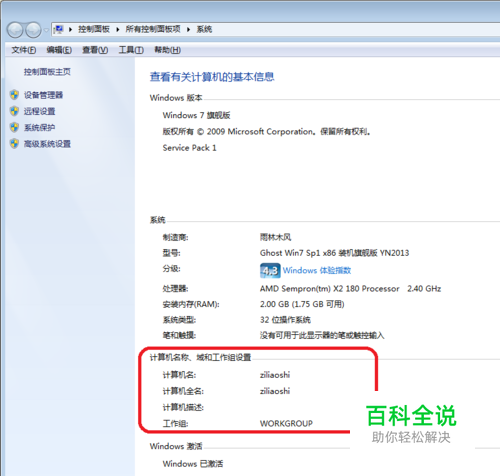The width and height of the screenshot is (500, 476).
Task: Open the 查看(V) menu
Action: tap(95, 50)
